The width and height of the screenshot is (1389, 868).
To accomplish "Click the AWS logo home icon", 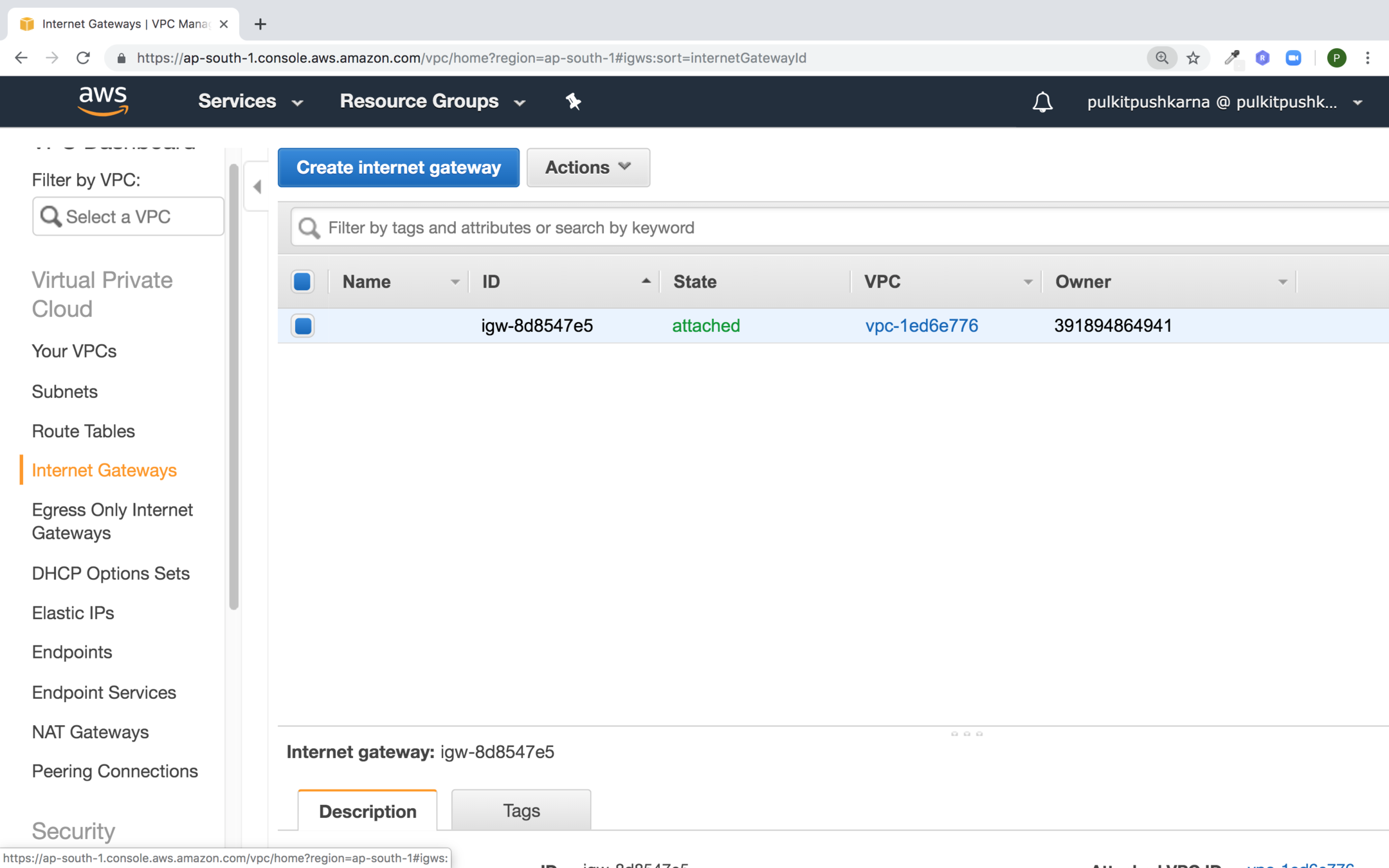I will 103,101.
